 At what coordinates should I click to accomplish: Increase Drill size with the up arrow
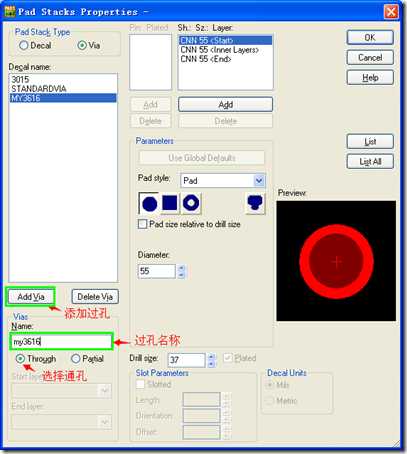(211, 357)
